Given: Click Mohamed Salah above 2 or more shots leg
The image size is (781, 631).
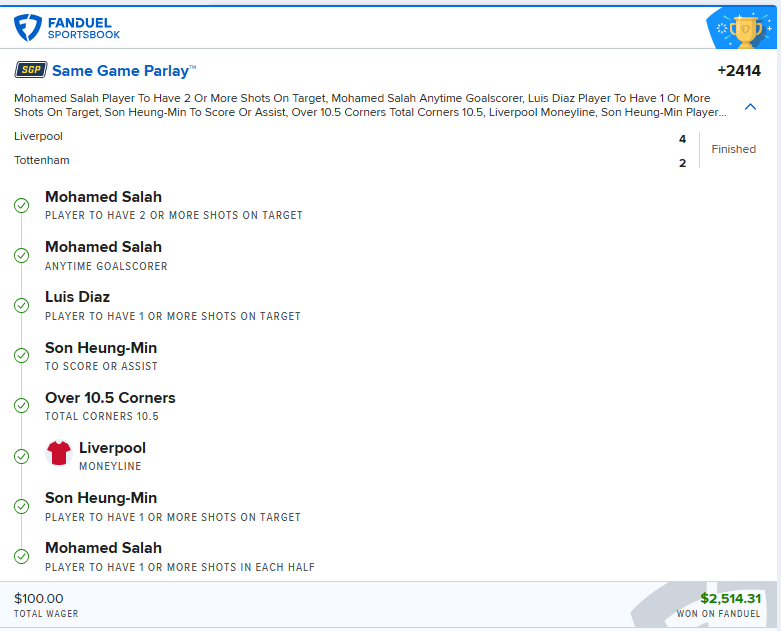Looking at the screenshot, I should [104, 197].
